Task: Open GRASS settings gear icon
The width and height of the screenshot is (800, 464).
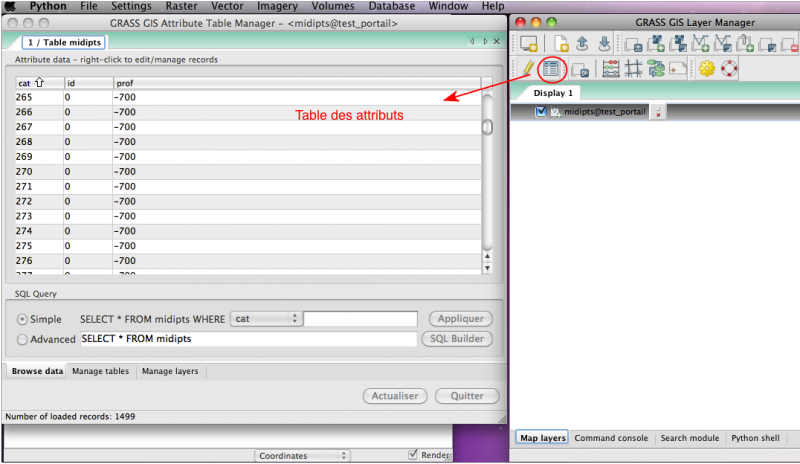Action: click(706, 69)
